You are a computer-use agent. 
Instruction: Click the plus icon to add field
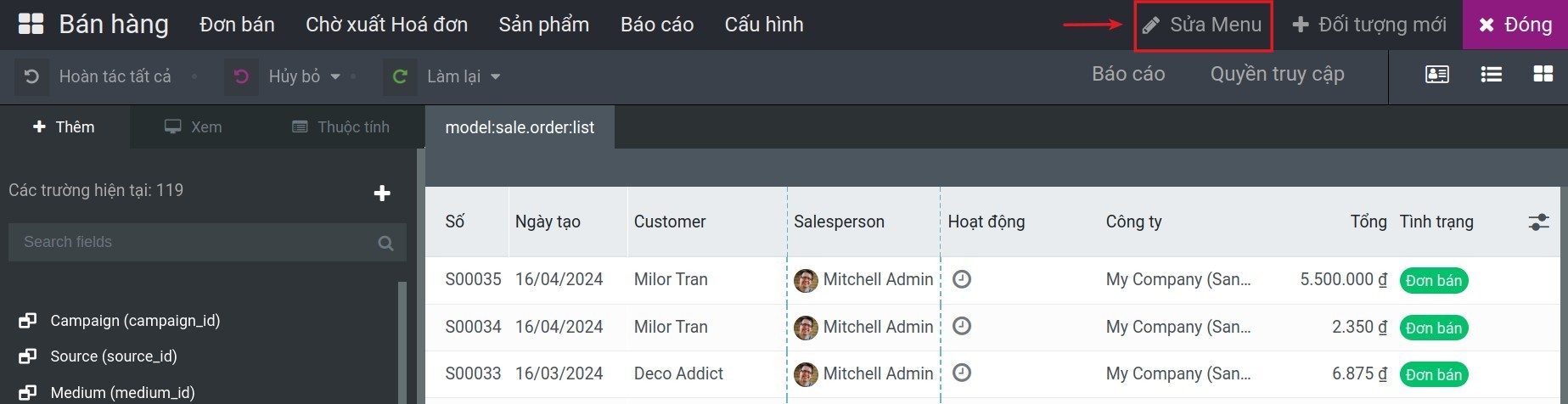tap(382, 194)
